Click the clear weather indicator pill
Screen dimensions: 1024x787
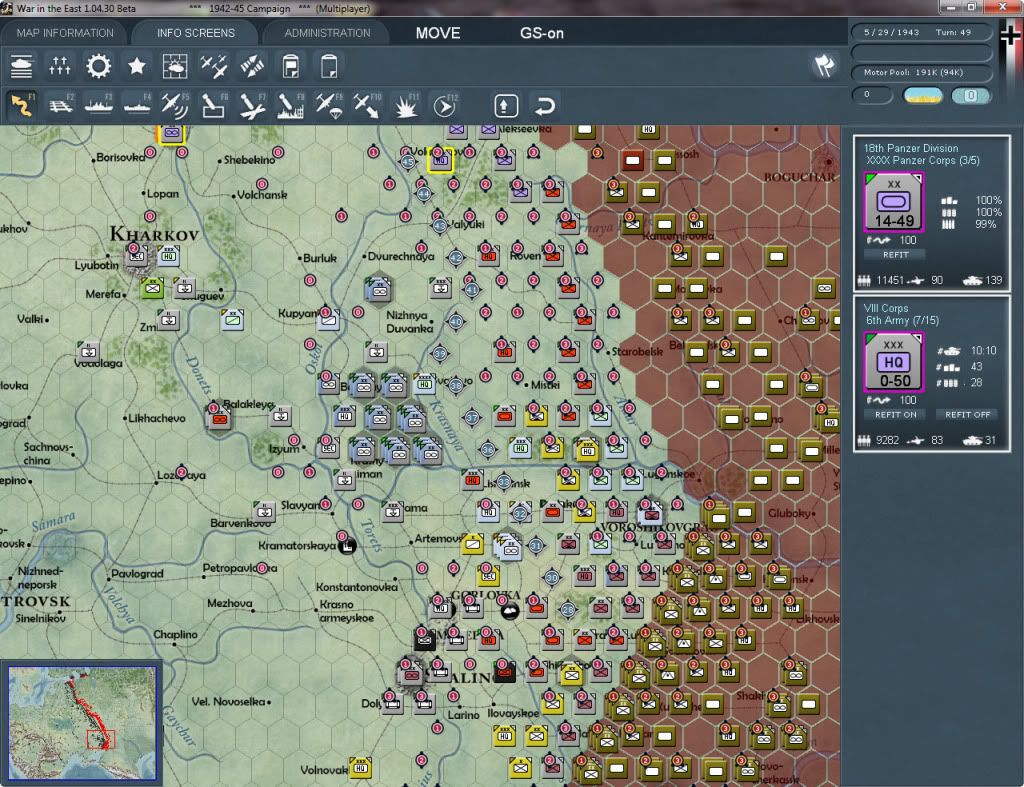coord(922,96)
